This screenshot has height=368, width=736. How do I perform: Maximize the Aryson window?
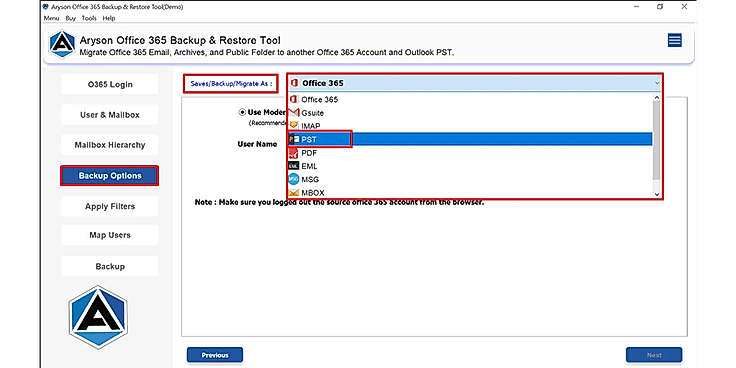(660, 7)
